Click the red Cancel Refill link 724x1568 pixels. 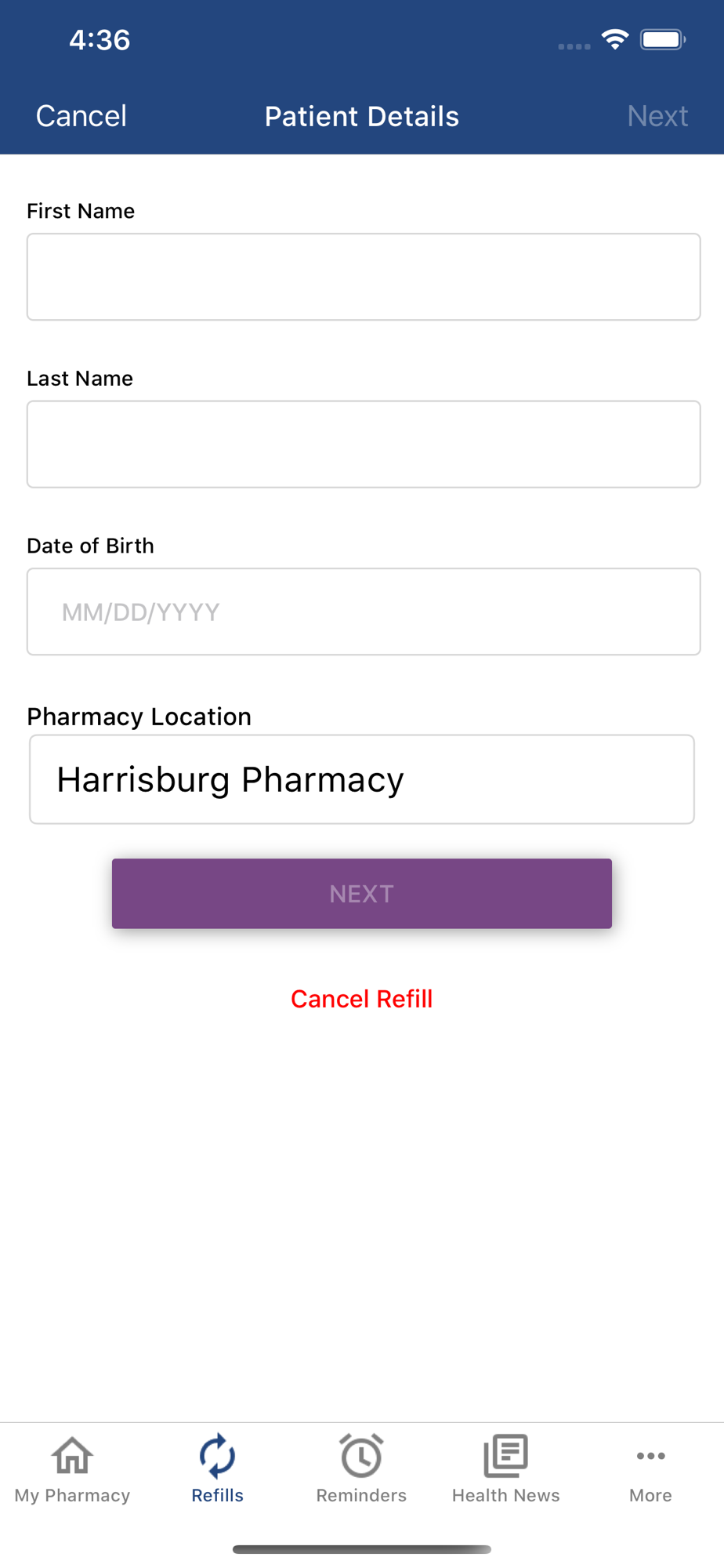tap(362, 999)
